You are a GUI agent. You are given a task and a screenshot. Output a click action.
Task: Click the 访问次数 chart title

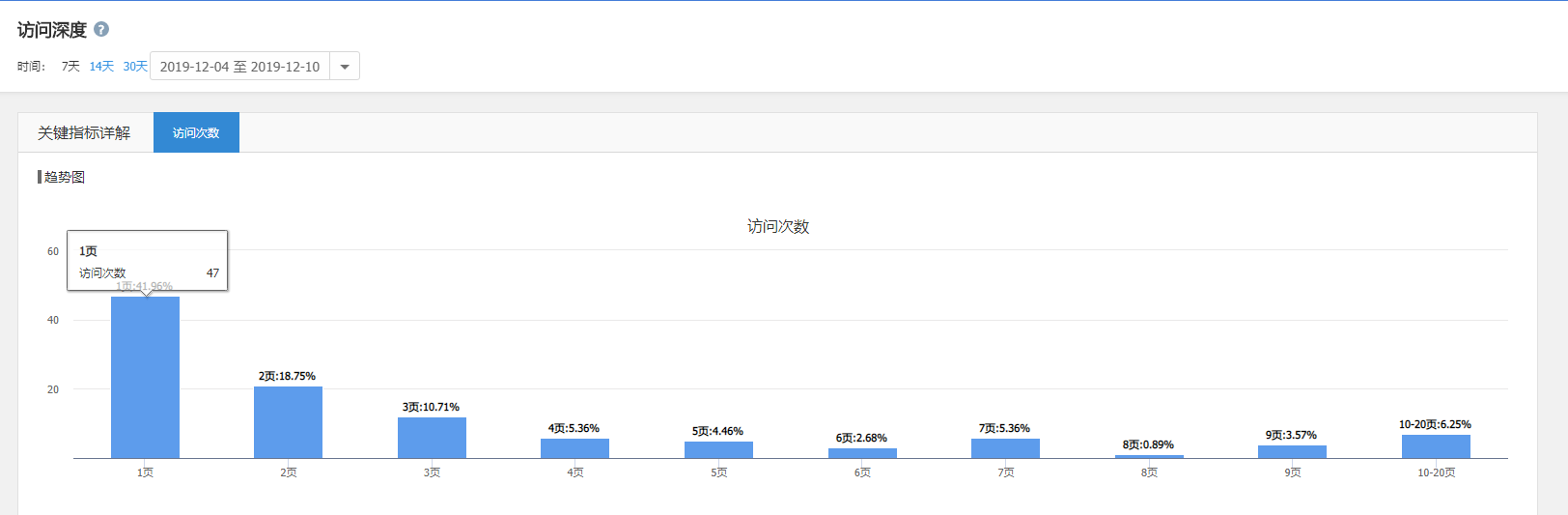pyautogui.click(x=778, y=226)
